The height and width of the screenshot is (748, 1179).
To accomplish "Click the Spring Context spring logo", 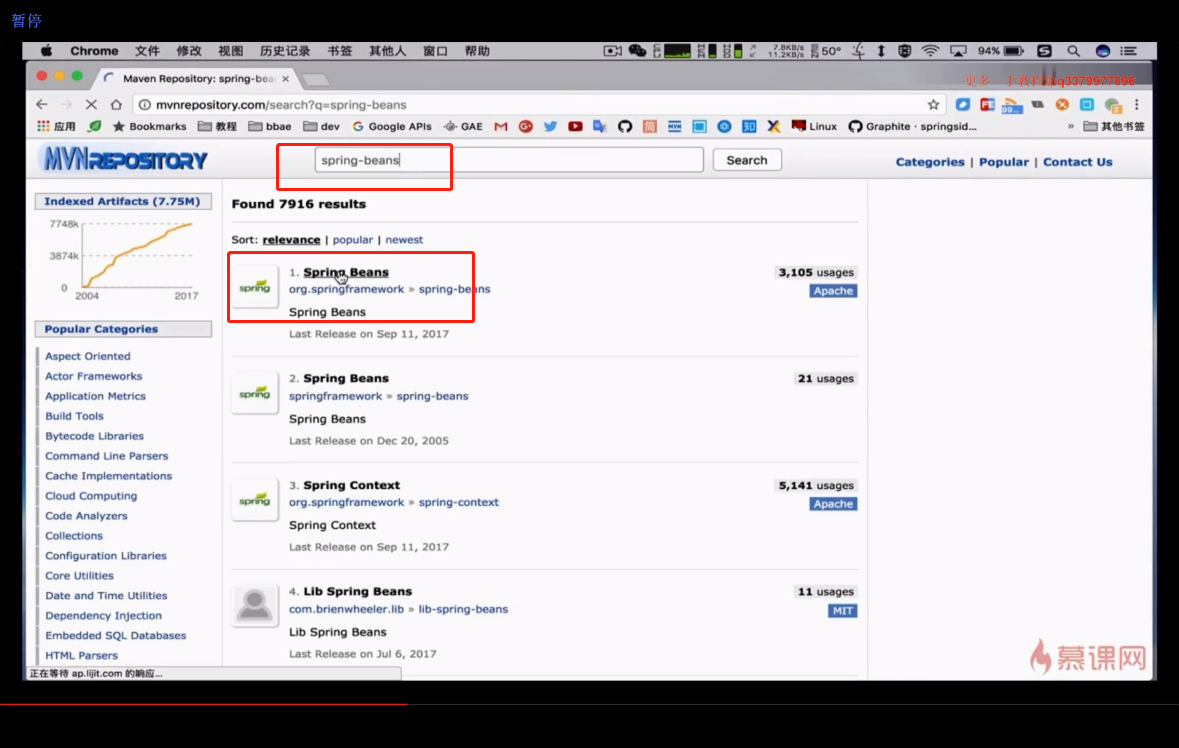I will 255,499.
